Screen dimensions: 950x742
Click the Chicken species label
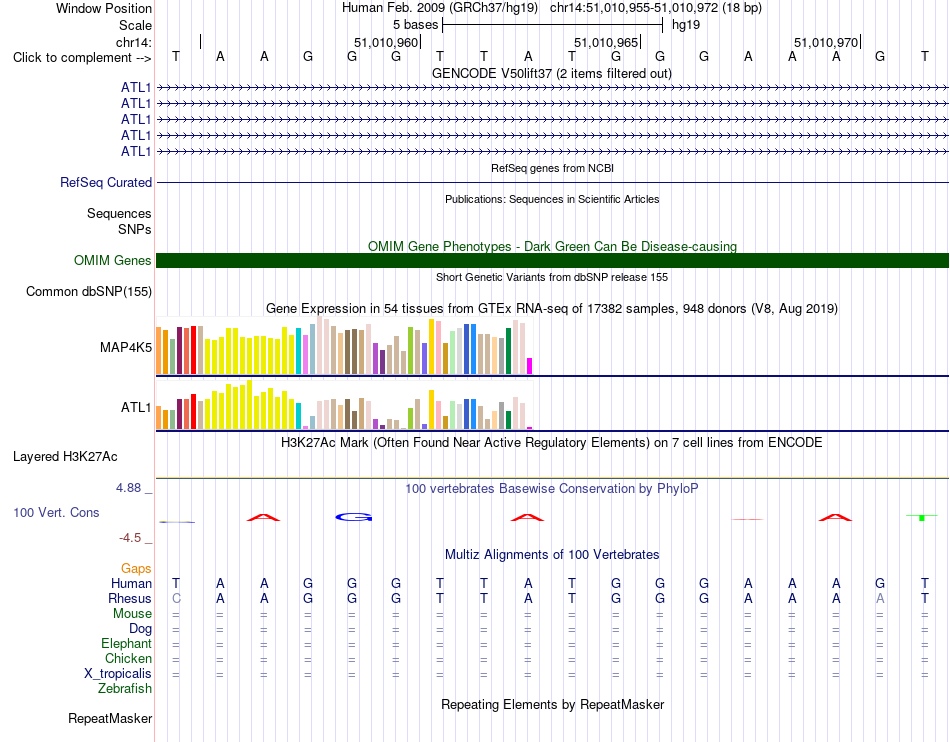coord(128,658)
